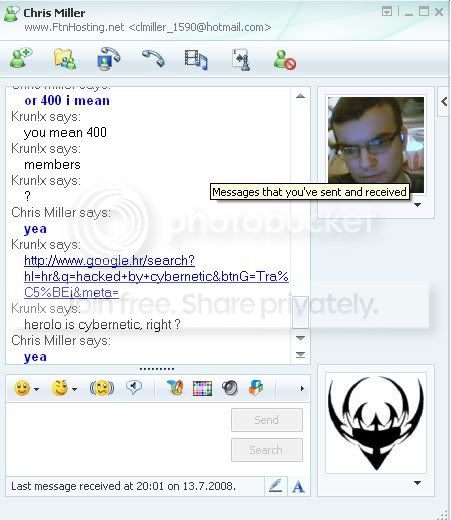Call contact using the phone handset icon

pos(153,59)
